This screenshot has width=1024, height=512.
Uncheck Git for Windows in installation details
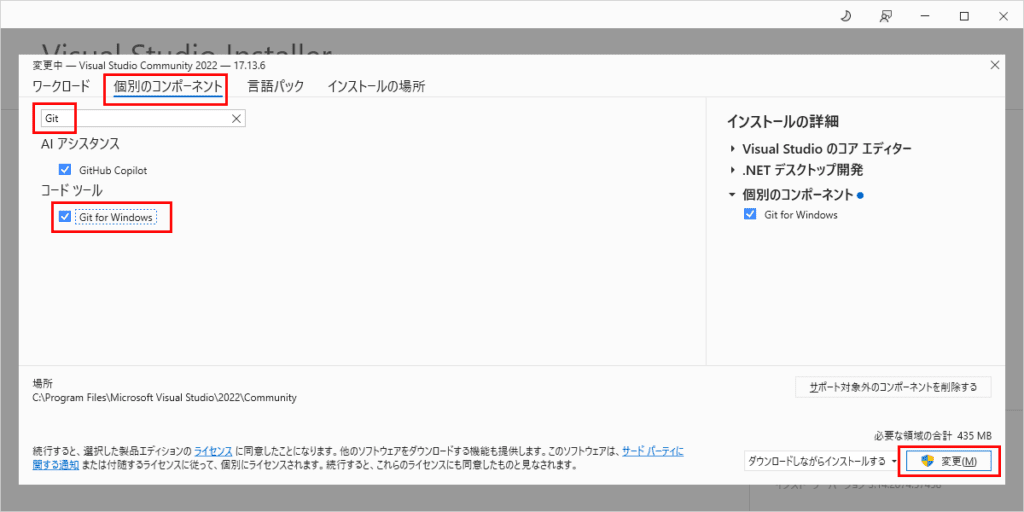(x=750, y=214)
